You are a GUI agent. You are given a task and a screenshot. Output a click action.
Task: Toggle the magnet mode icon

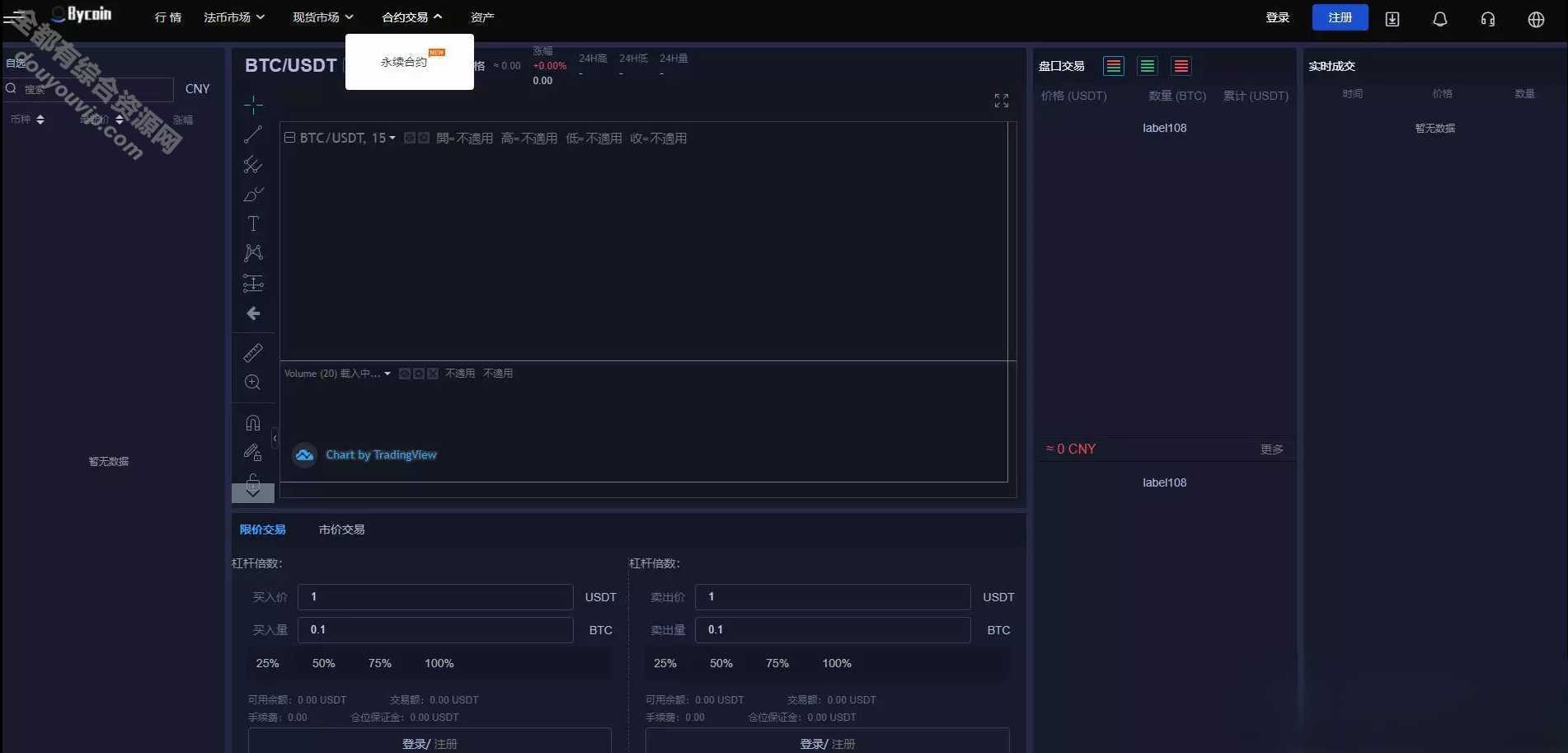pyautogui.click(x=253, y=422)
